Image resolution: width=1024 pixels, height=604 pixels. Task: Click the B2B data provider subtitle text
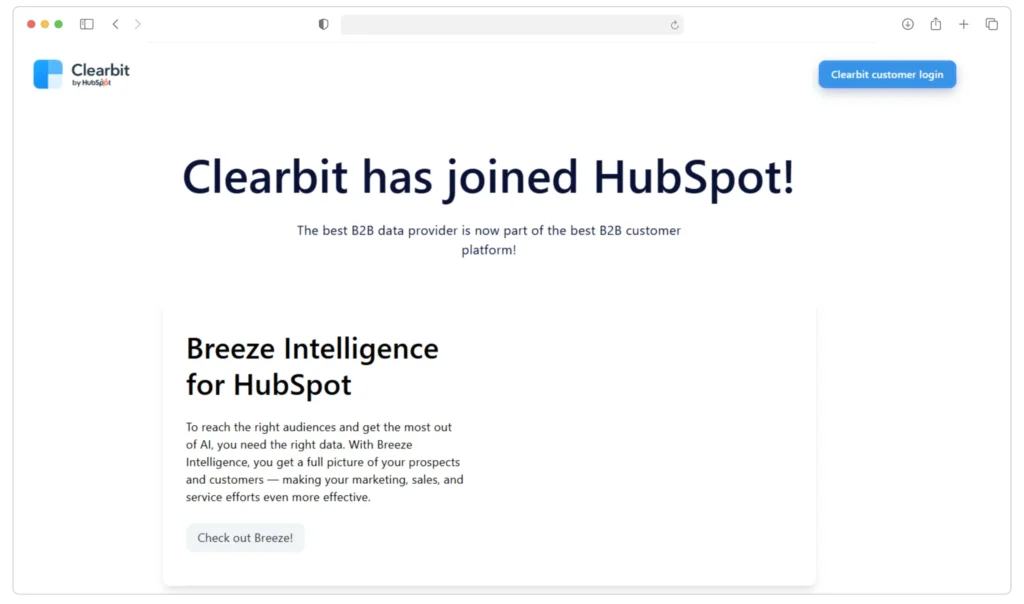point(488,240)
